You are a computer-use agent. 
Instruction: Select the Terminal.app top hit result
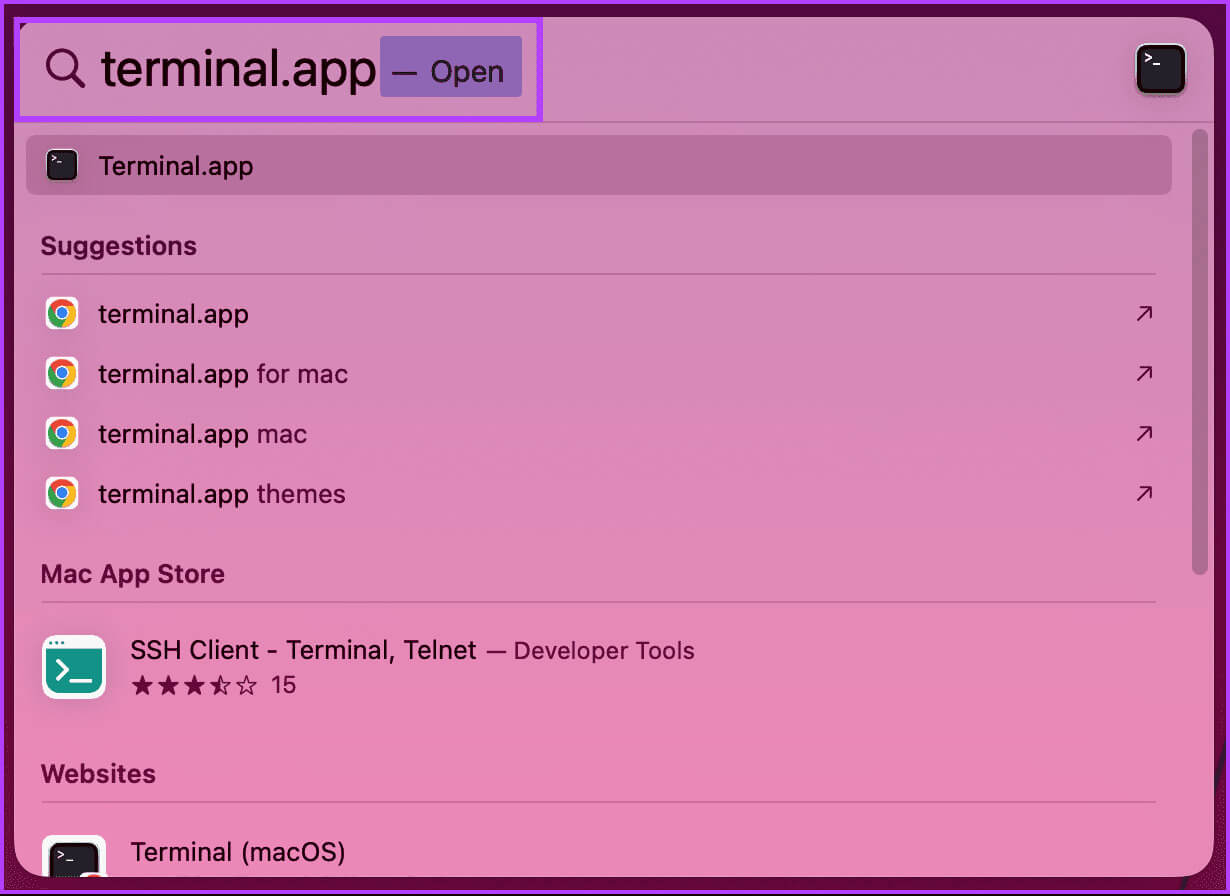[x=599, y=165]
